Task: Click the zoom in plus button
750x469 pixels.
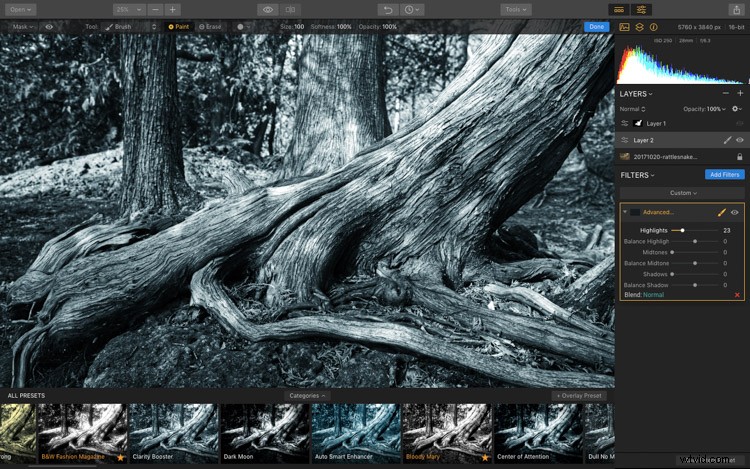Action: [x=173, y=10]
